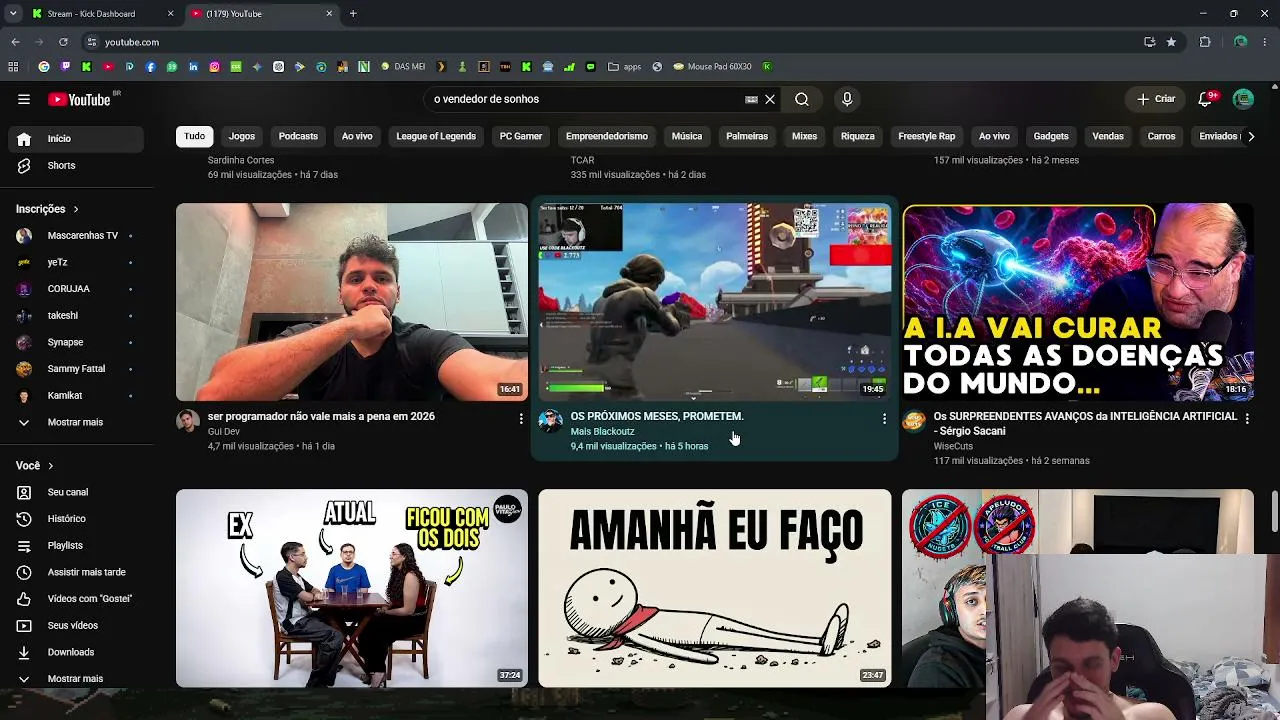Open options menu for the WiseCuts video
1280x720 pixels.
[1247, 418]
